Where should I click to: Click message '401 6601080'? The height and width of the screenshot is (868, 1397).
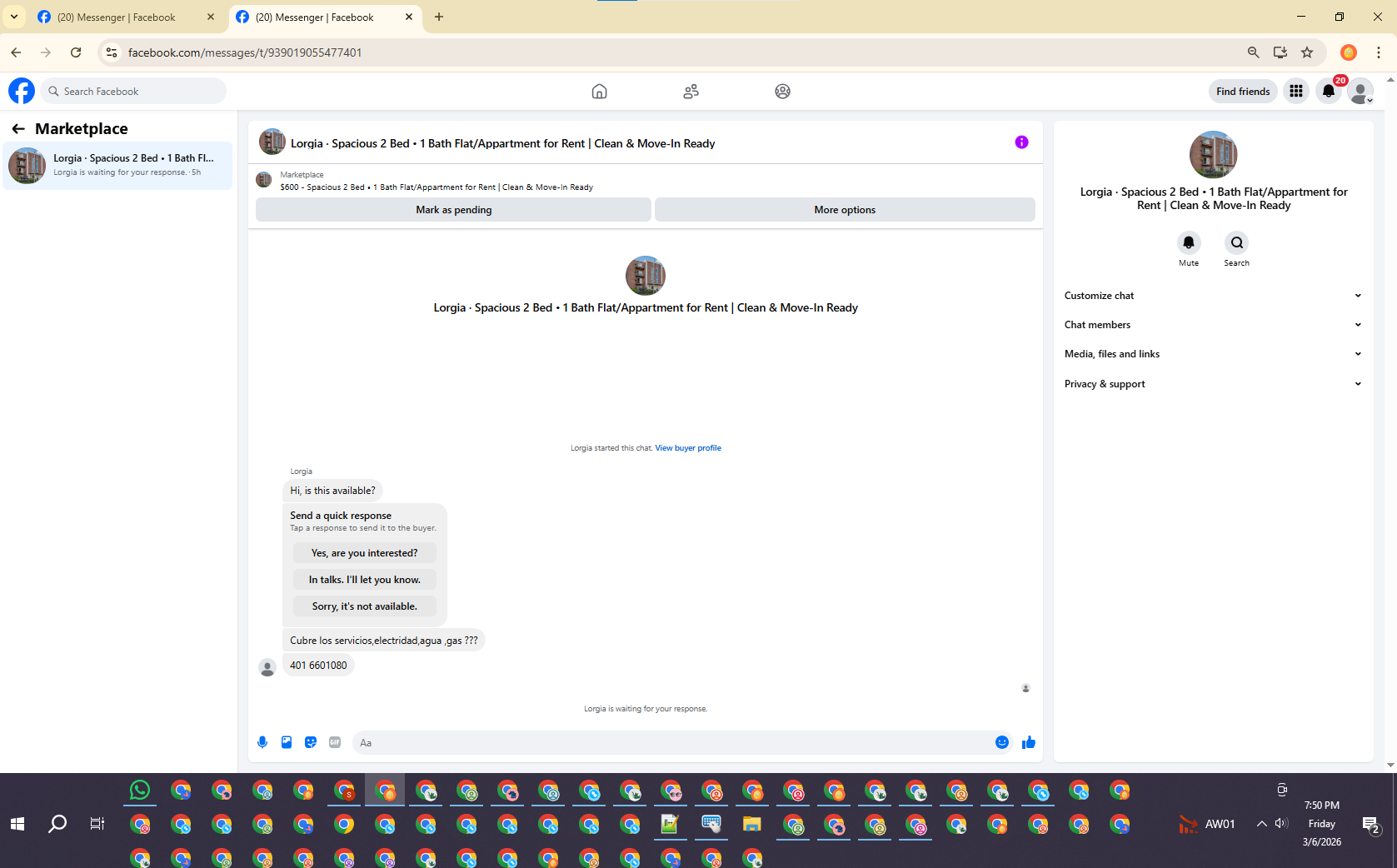tap(318, 666)
